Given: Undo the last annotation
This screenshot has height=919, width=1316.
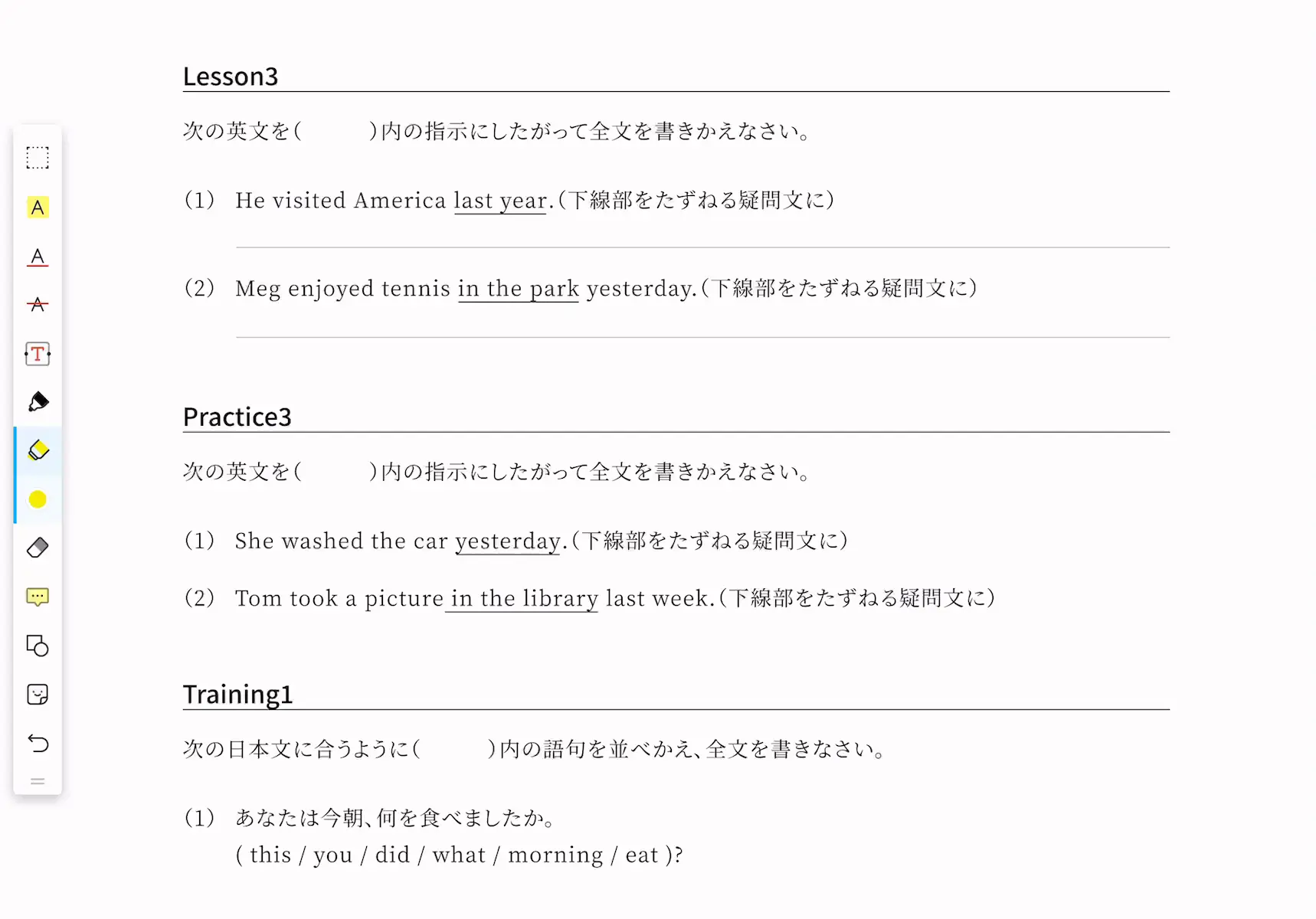Looking at the screenshot, I should coord(38,744).
